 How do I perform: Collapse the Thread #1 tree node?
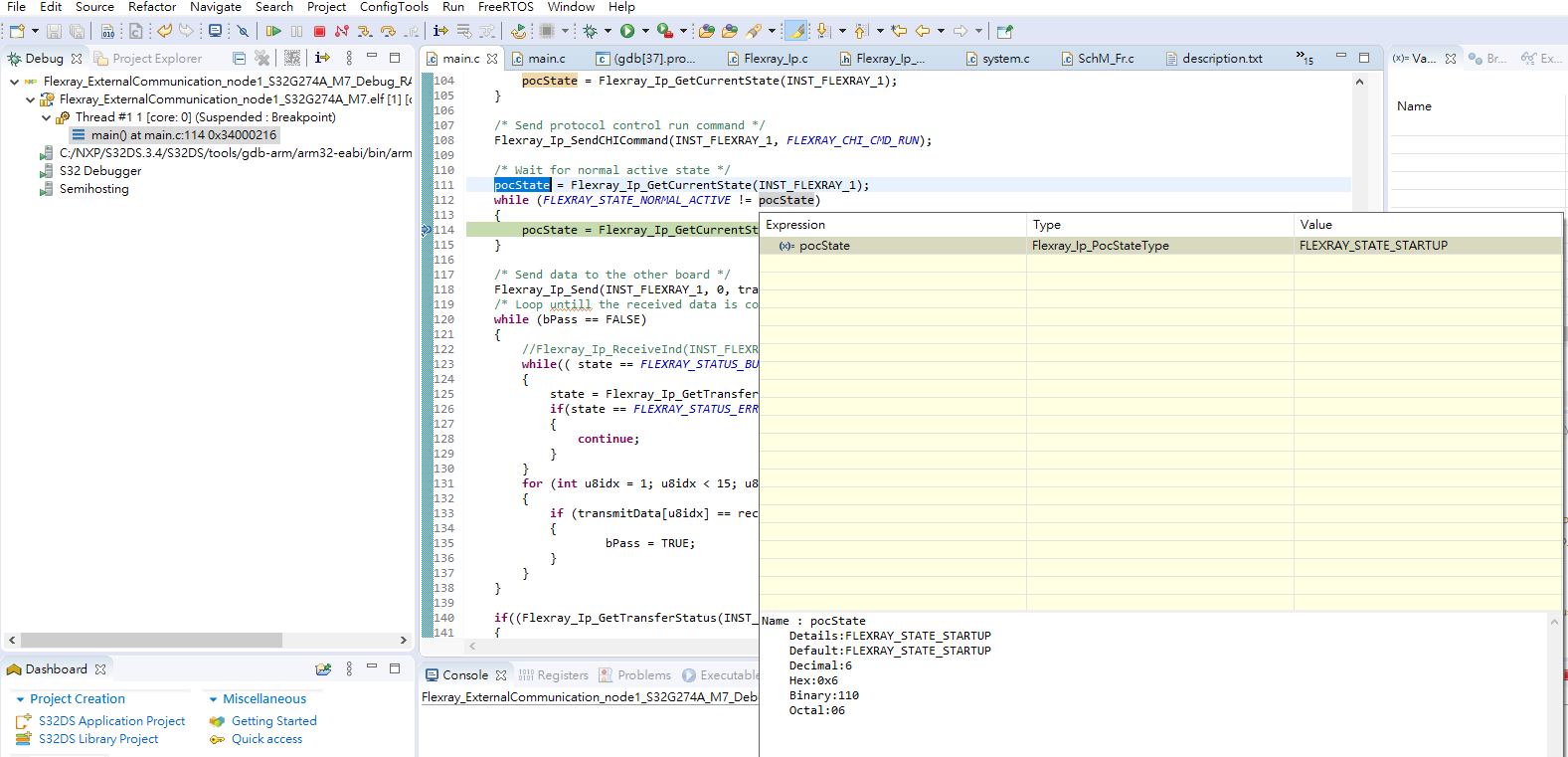click(47, 117)
